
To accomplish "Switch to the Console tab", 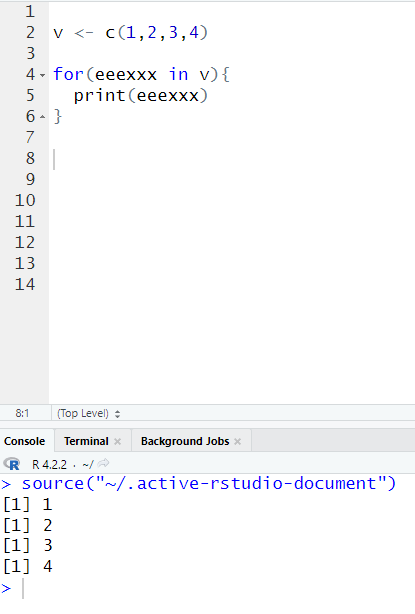I will 24,441.
